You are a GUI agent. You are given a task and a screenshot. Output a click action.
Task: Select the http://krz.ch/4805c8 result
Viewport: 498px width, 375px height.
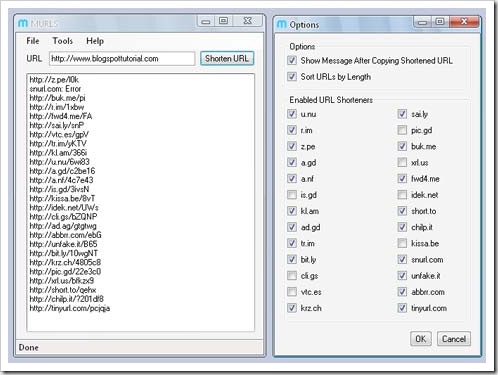(x=65, y=262)
